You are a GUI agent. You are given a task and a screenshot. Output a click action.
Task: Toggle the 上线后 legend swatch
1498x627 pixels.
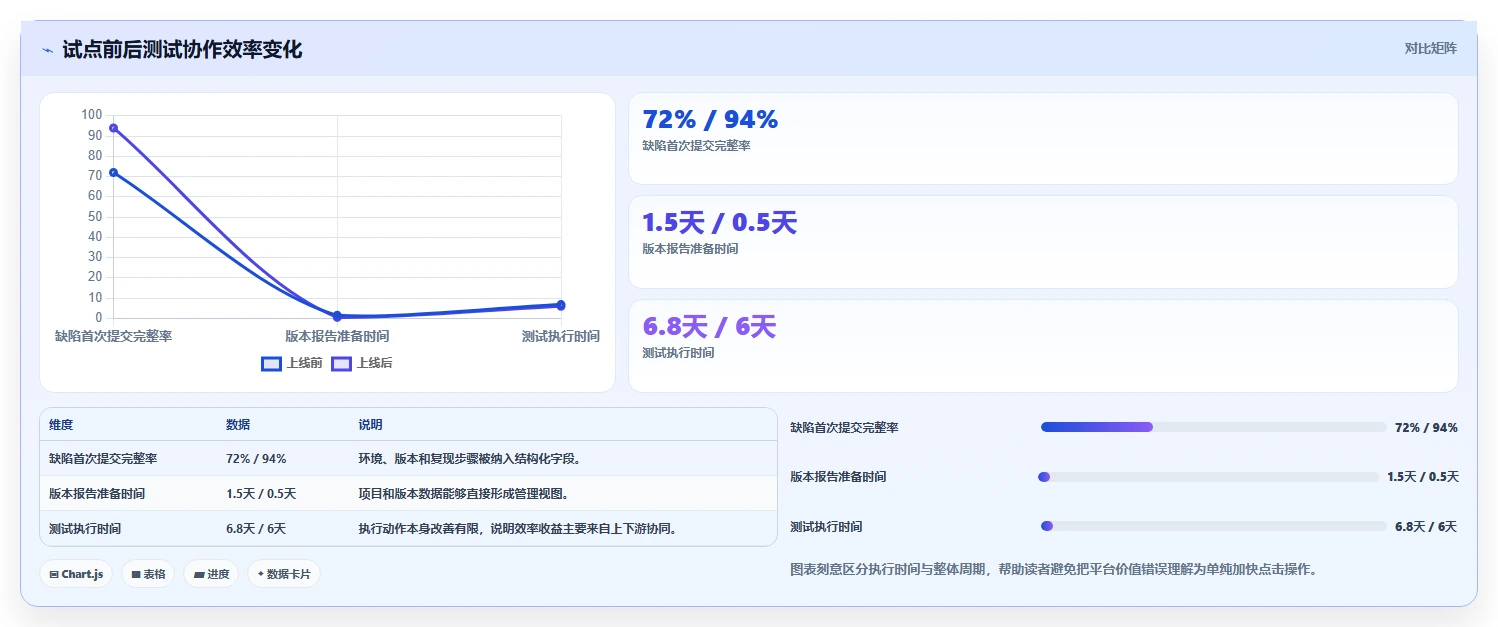pos(341,363)
